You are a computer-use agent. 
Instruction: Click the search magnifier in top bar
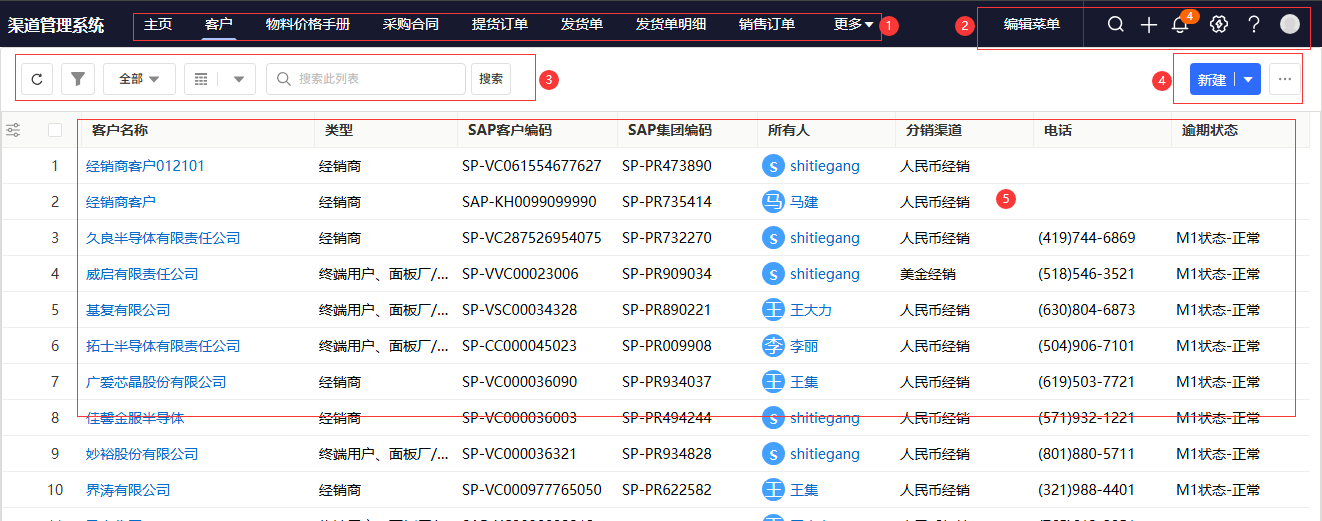(x=1116, y=24)
